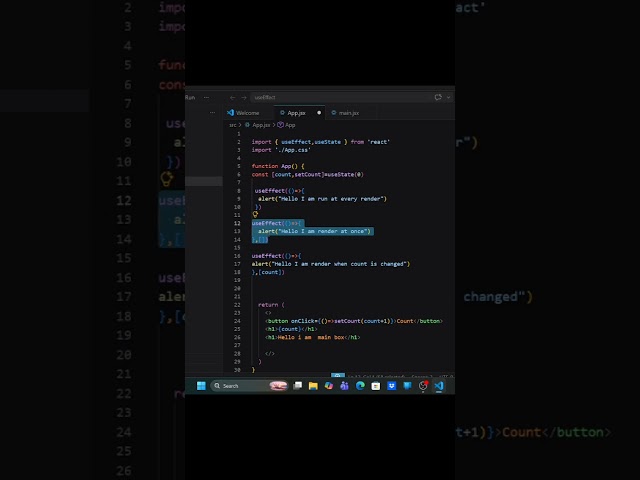The width and height of the screenshot is (640, 480).
Task: Select the App.jsx breadcrumb
Action: tap(258, 125)
